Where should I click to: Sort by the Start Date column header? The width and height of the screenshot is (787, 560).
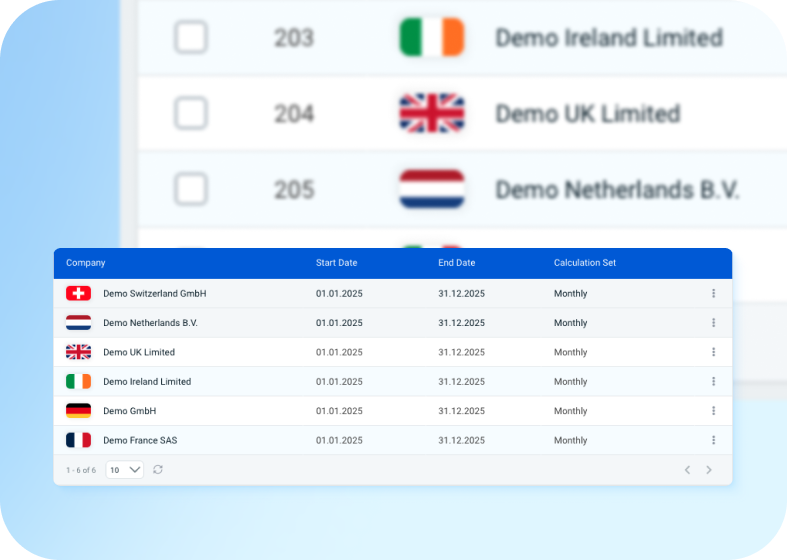coord(336,263)
